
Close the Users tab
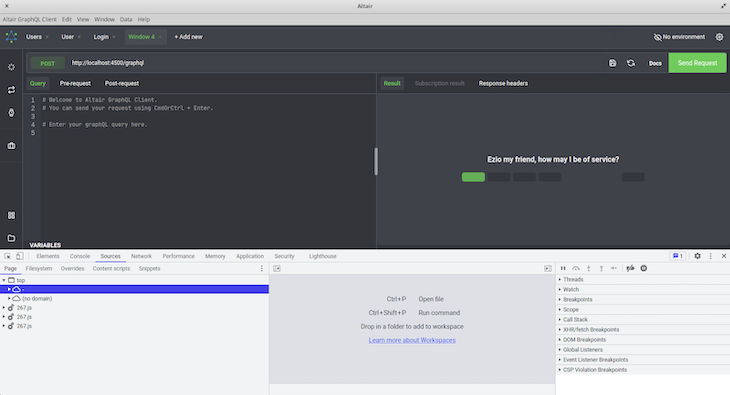[x=47, y=37]
